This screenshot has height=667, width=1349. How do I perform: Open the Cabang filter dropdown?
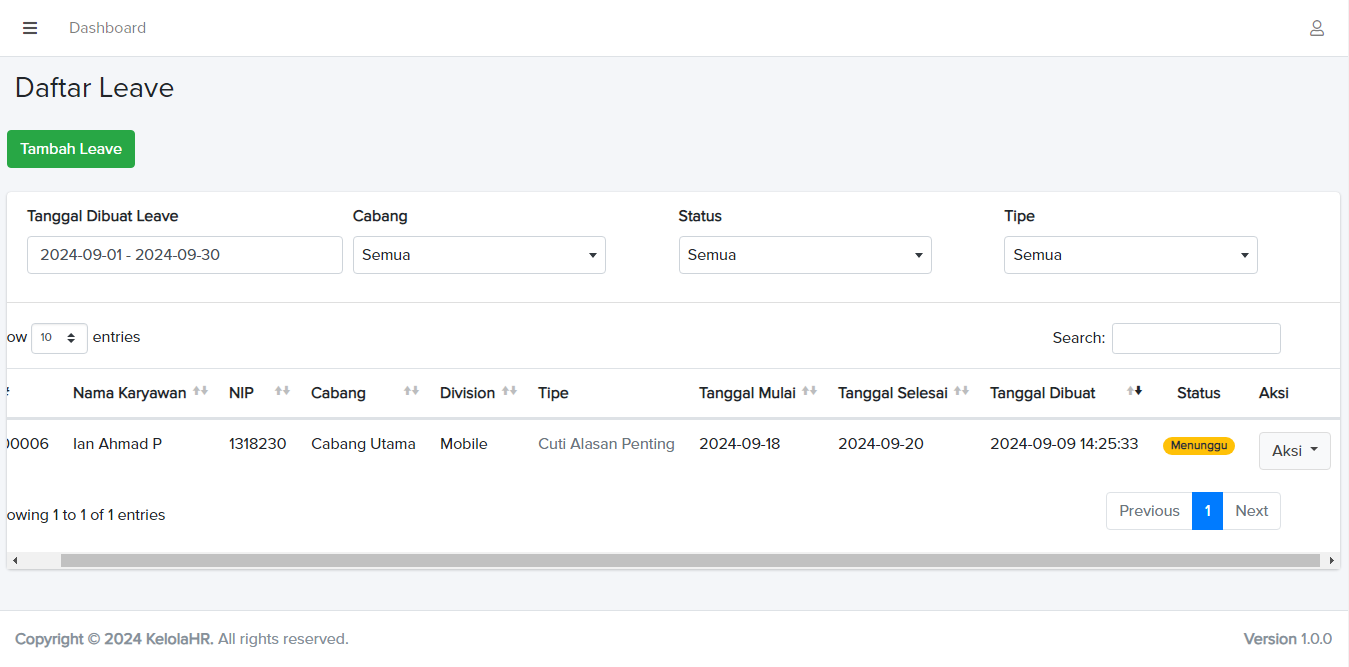coord(479,255)
